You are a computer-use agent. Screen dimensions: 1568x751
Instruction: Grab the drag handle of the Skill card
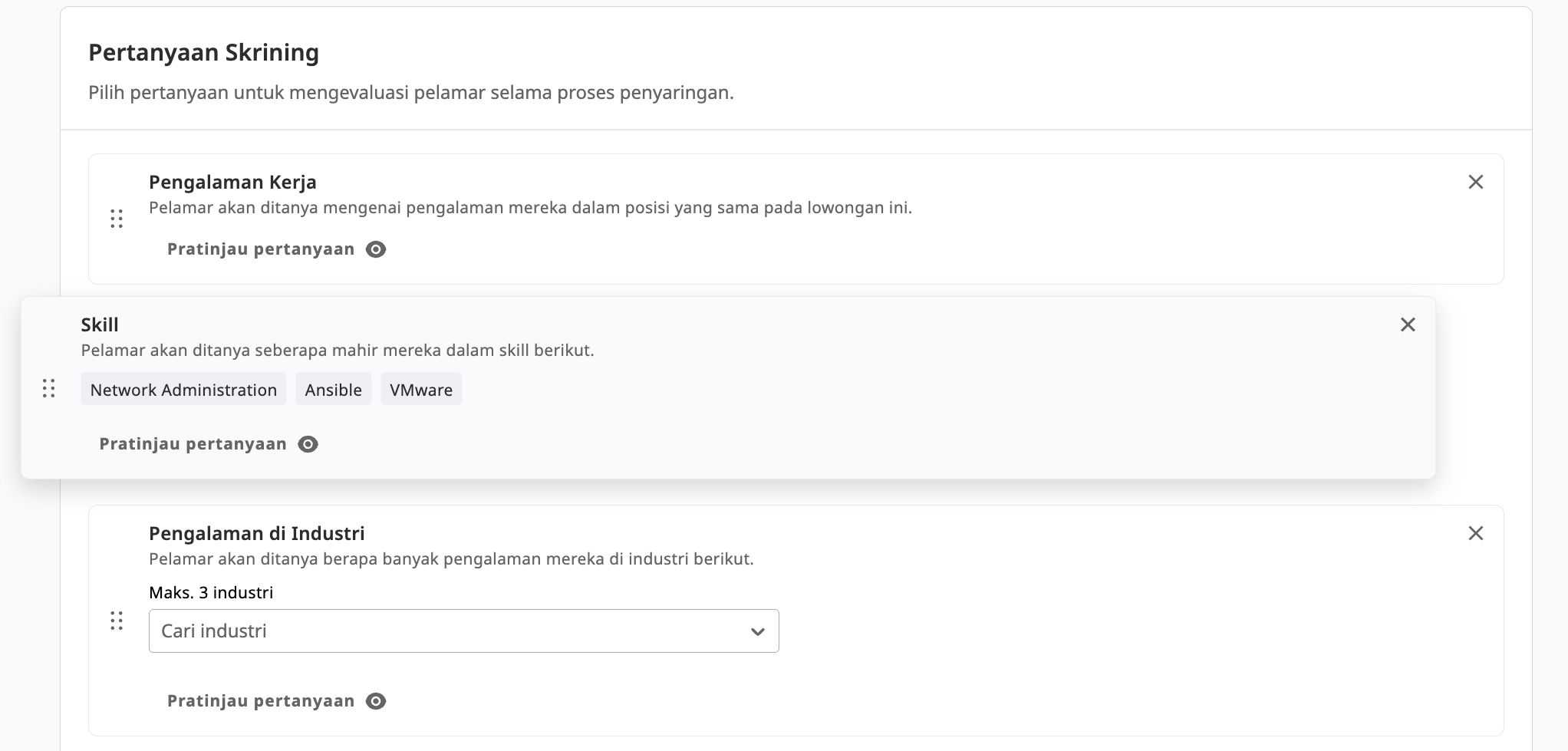(x=50, y=389)
